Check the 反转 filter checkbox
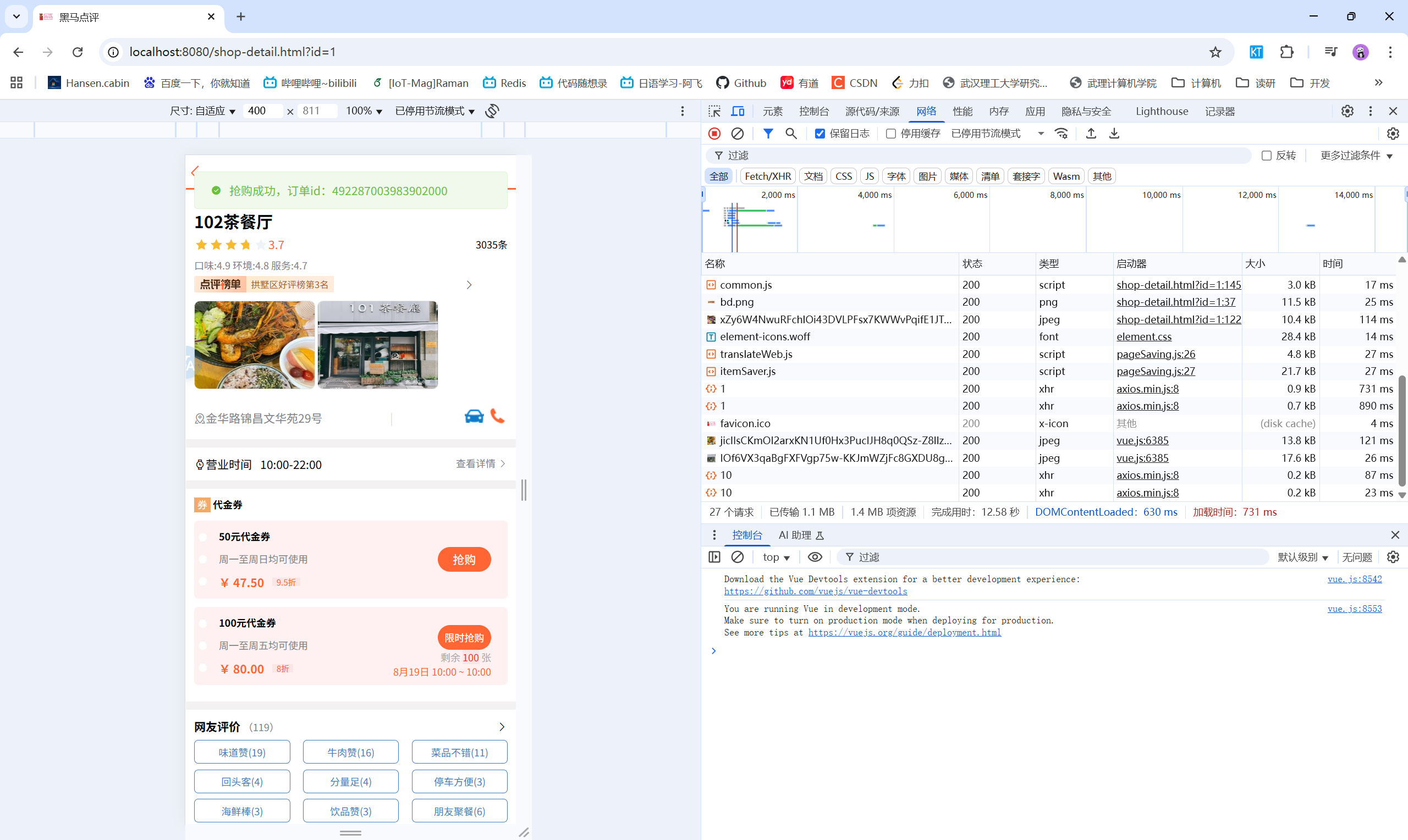Screen dimensions: 1408x840 point(1267,156)
